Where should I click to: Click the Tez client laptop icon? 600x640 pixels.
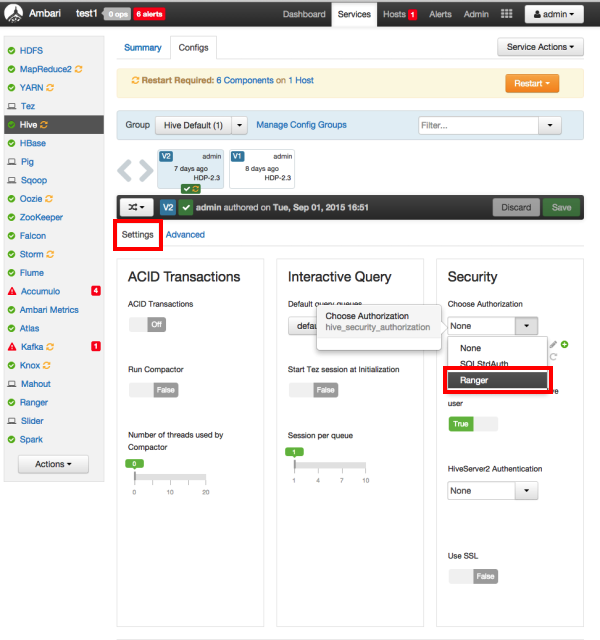pyautogui.click(x=12, y=106)
